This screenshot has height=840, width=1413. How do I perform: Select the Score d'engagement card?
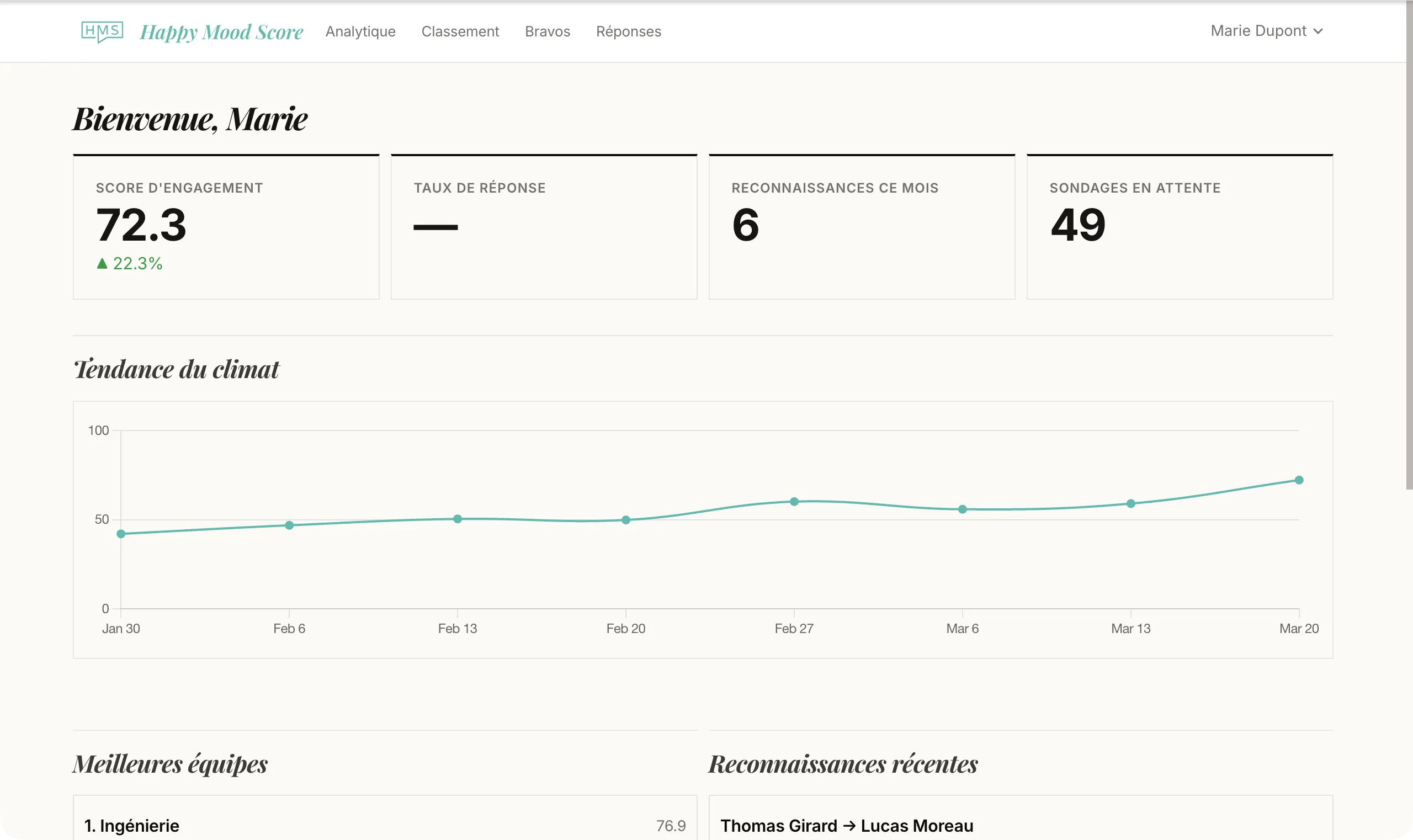click(x=226, y=226)
